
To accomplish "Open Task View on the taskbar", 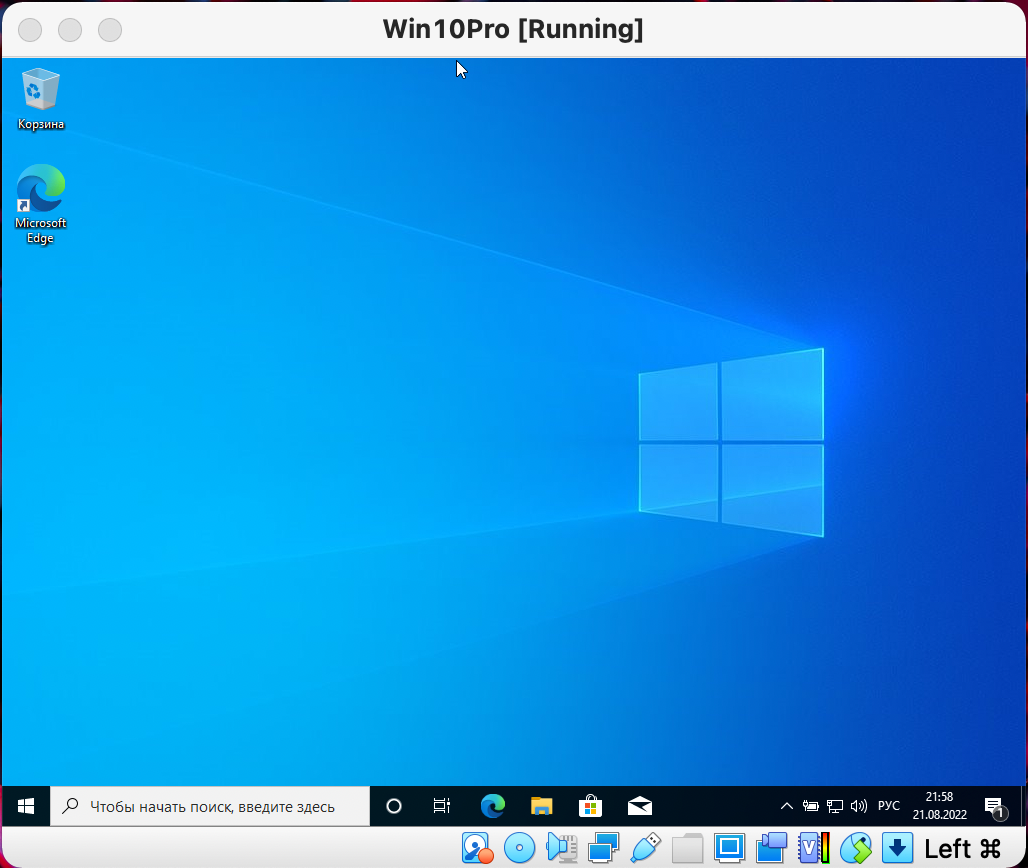I will coord(442,806).
